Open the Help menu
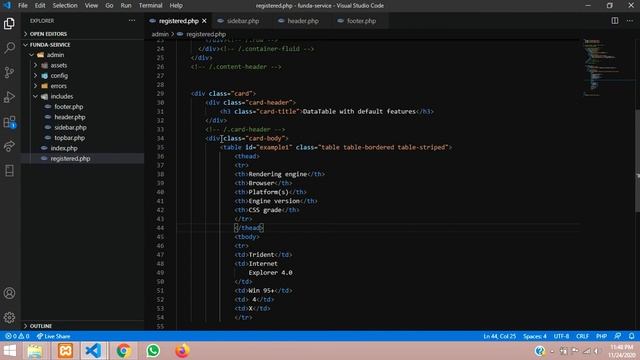640x360 pixels. click(x=176, y=6)
